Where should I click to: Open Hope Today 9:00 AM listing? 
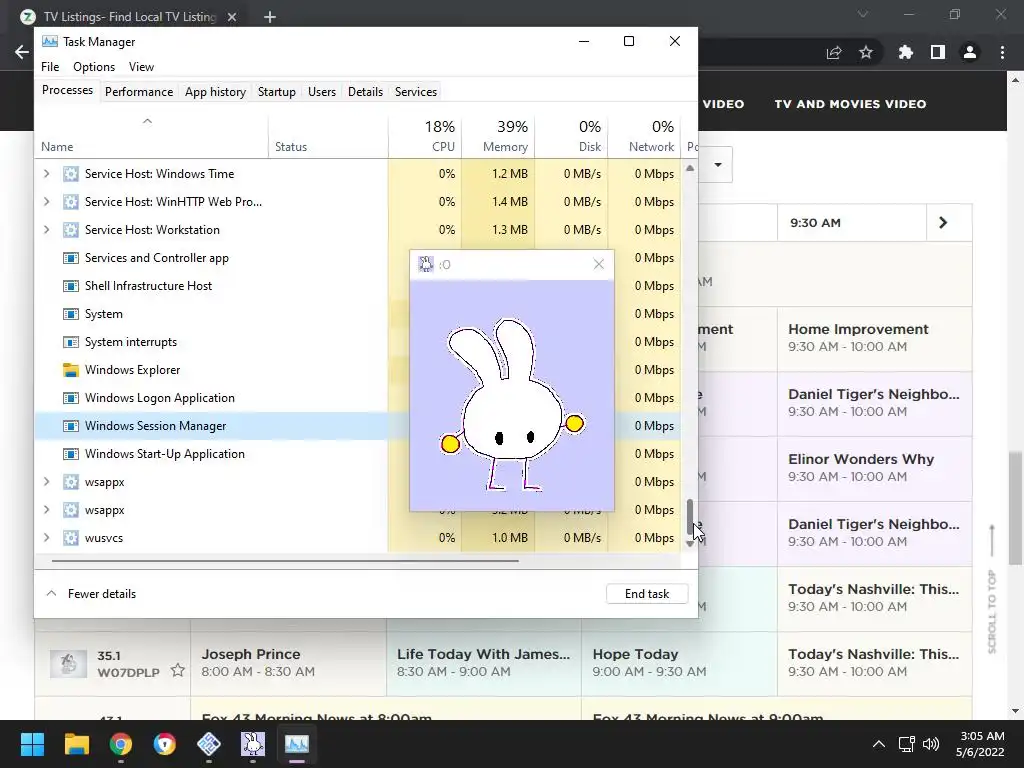click(x=679, y=664)
